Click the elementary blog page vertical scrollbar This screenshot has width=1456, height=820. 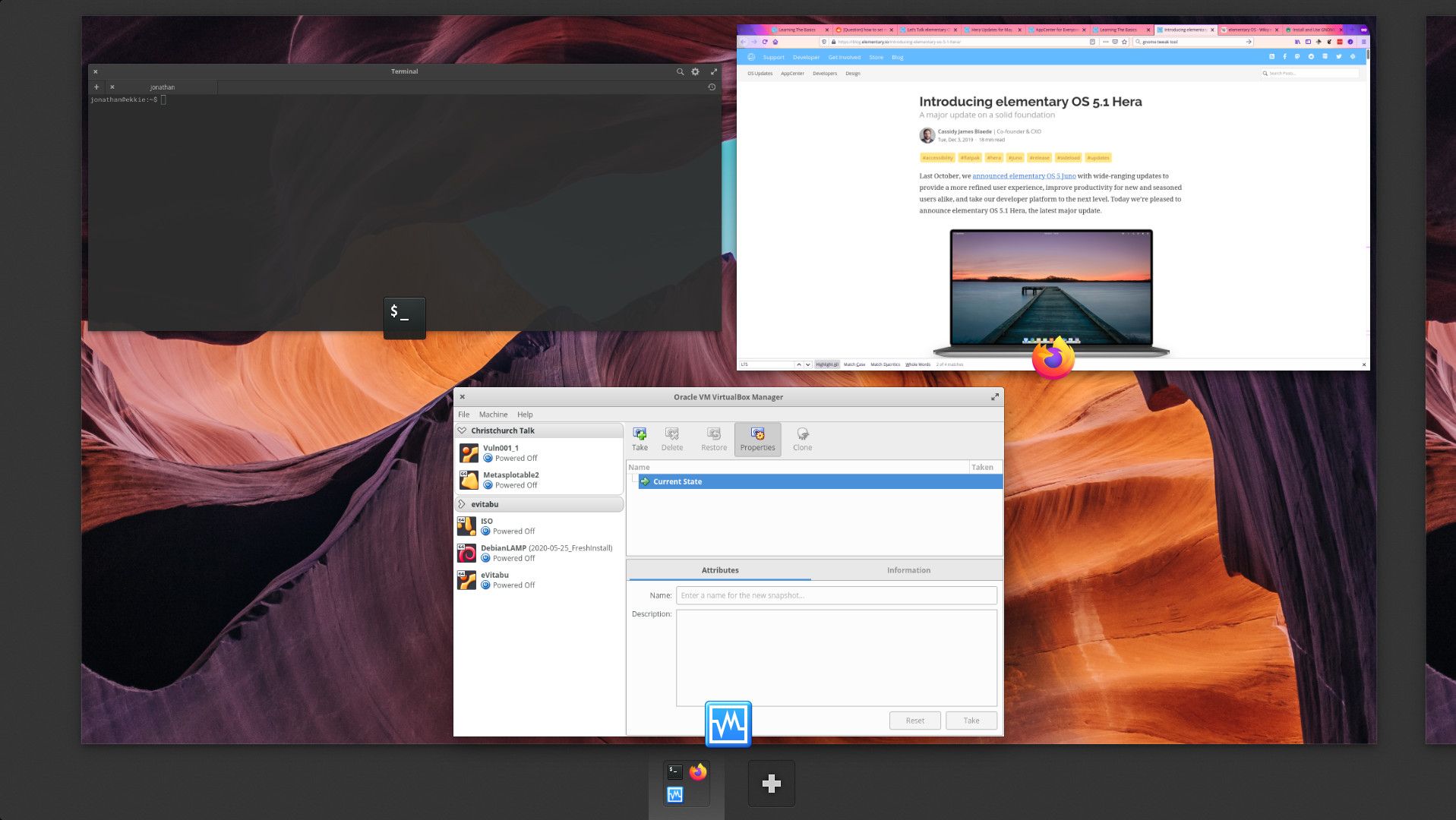[x=1368, y=55]
